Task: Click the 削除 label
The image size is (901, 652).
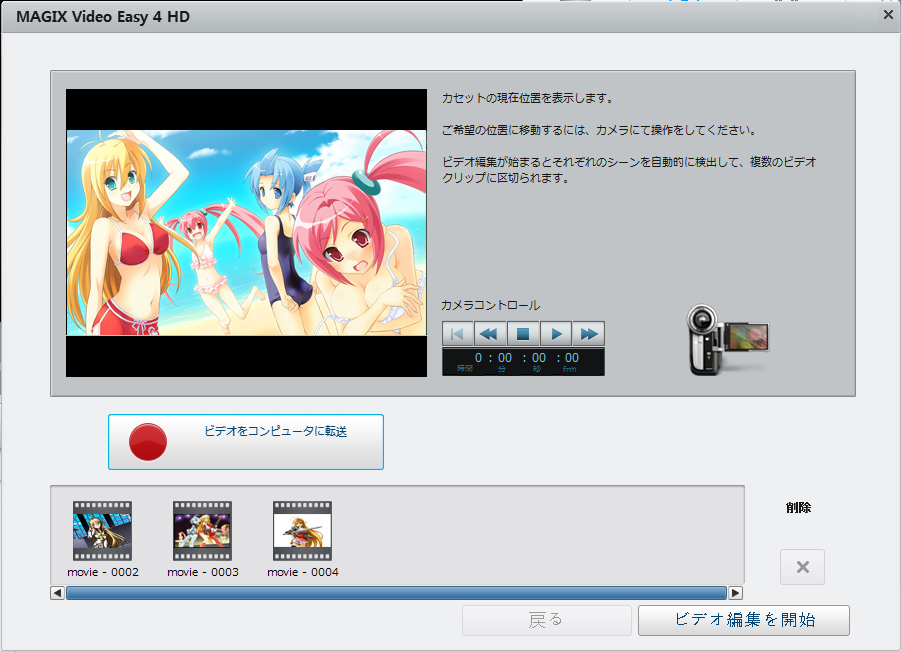Action: coord(799,508)
